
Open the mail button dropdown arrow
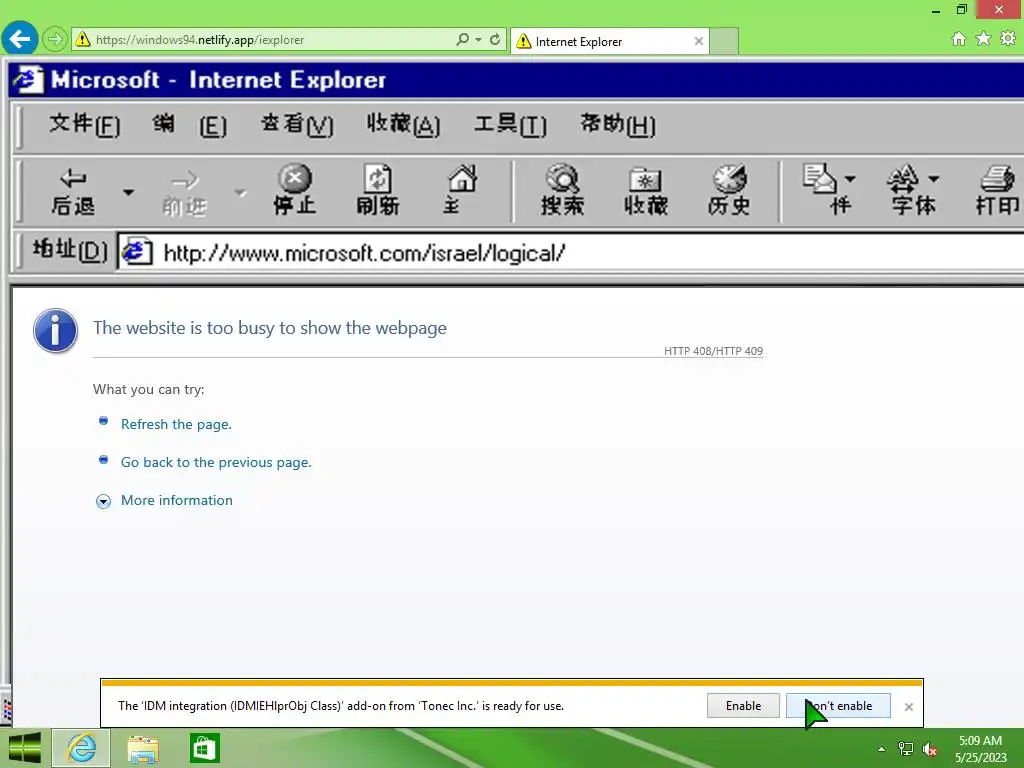pyautogui.click(x=850, y=178)
